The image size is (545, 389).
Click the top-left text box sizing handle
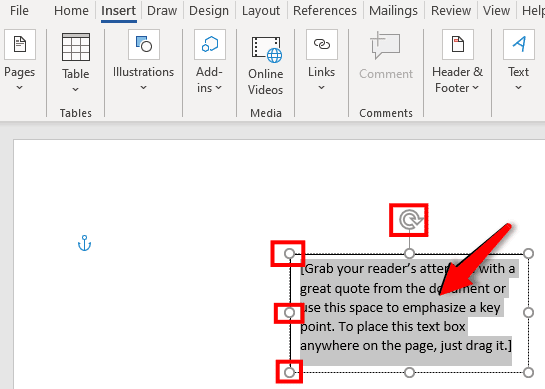(x=289, y=254)
